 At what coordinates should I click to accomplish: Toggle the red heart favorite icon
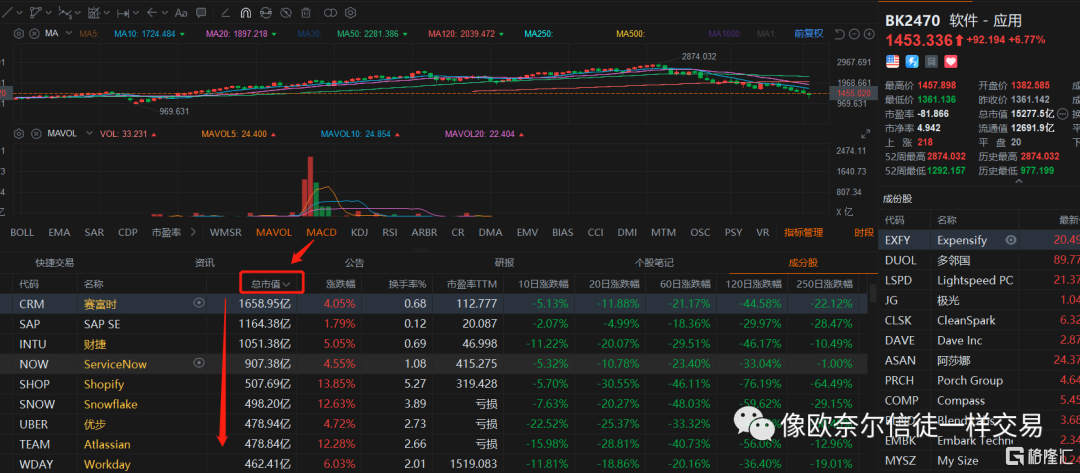click(x=951, y=61)
